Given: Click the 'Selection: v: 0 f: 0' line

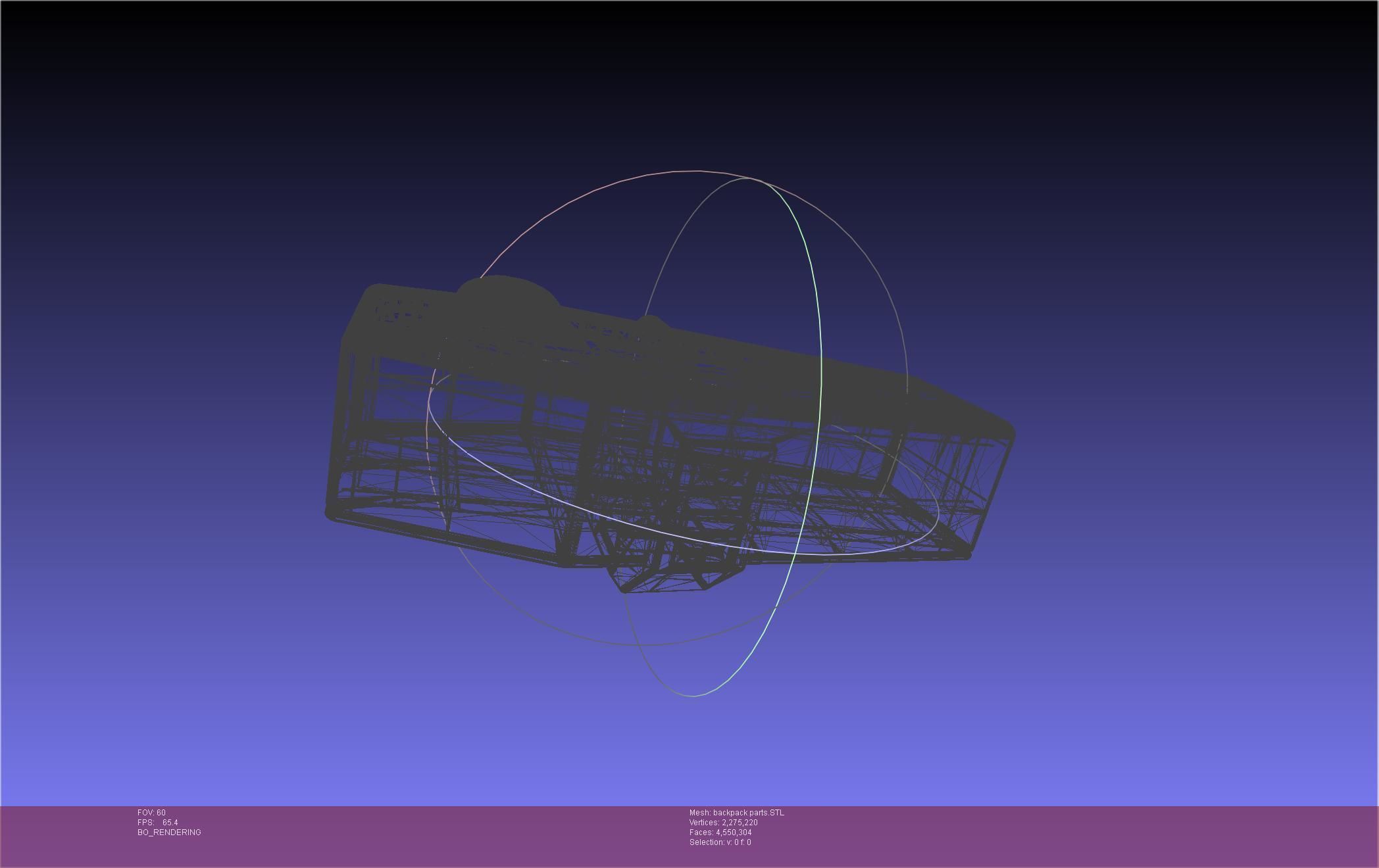Looking at the screenshot, I should click(x=720, y=842).
